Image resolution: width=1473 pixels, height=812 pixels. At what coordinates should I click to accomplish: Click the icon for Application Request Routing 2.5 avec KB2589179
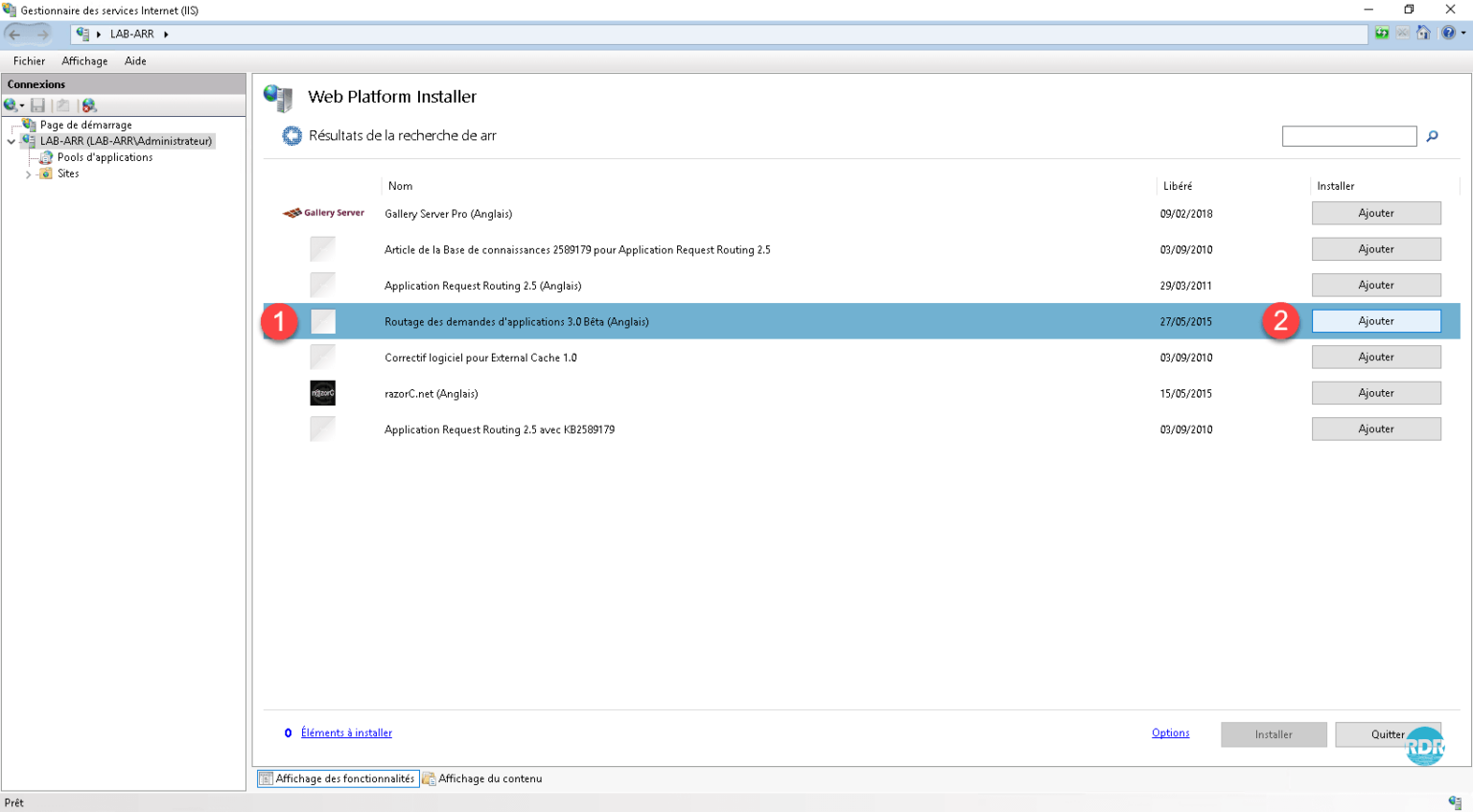[x=323, y=429]
